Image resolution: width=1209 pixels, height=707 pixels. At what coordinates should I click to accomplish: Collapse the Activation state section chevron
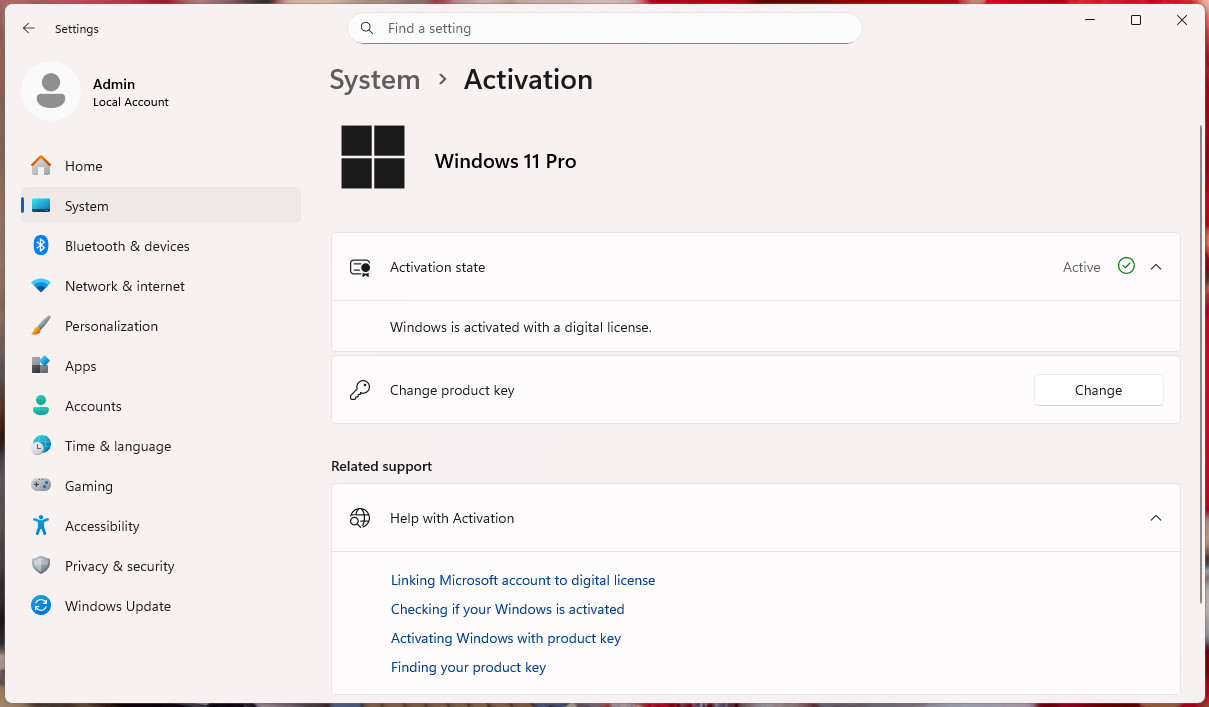pyautogui.click(x=1156, y=267)
